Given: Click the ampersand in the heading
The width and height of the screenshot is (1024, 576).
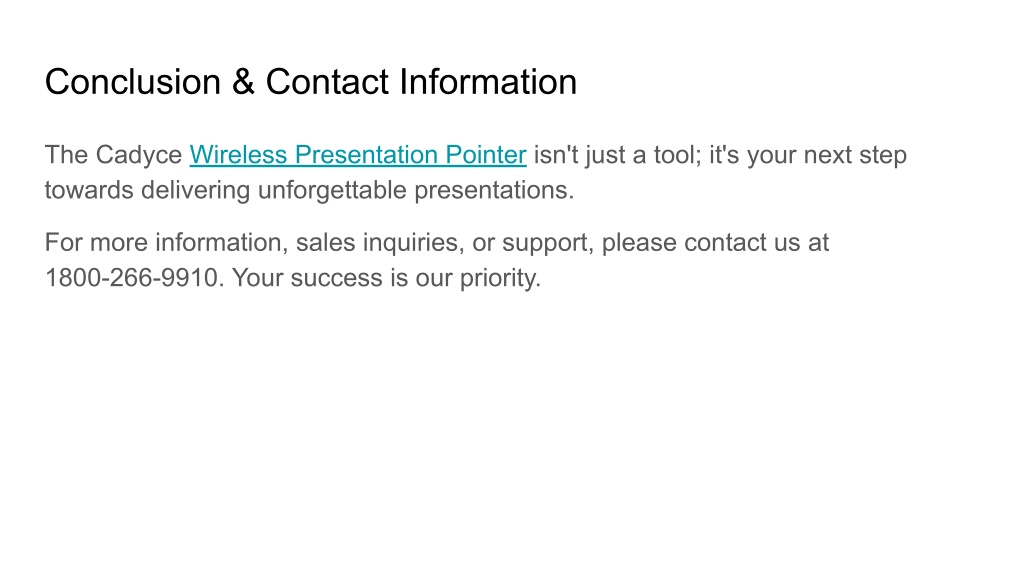Looking at the screenshot, I should pyautogui.click(x=243, y=82).
